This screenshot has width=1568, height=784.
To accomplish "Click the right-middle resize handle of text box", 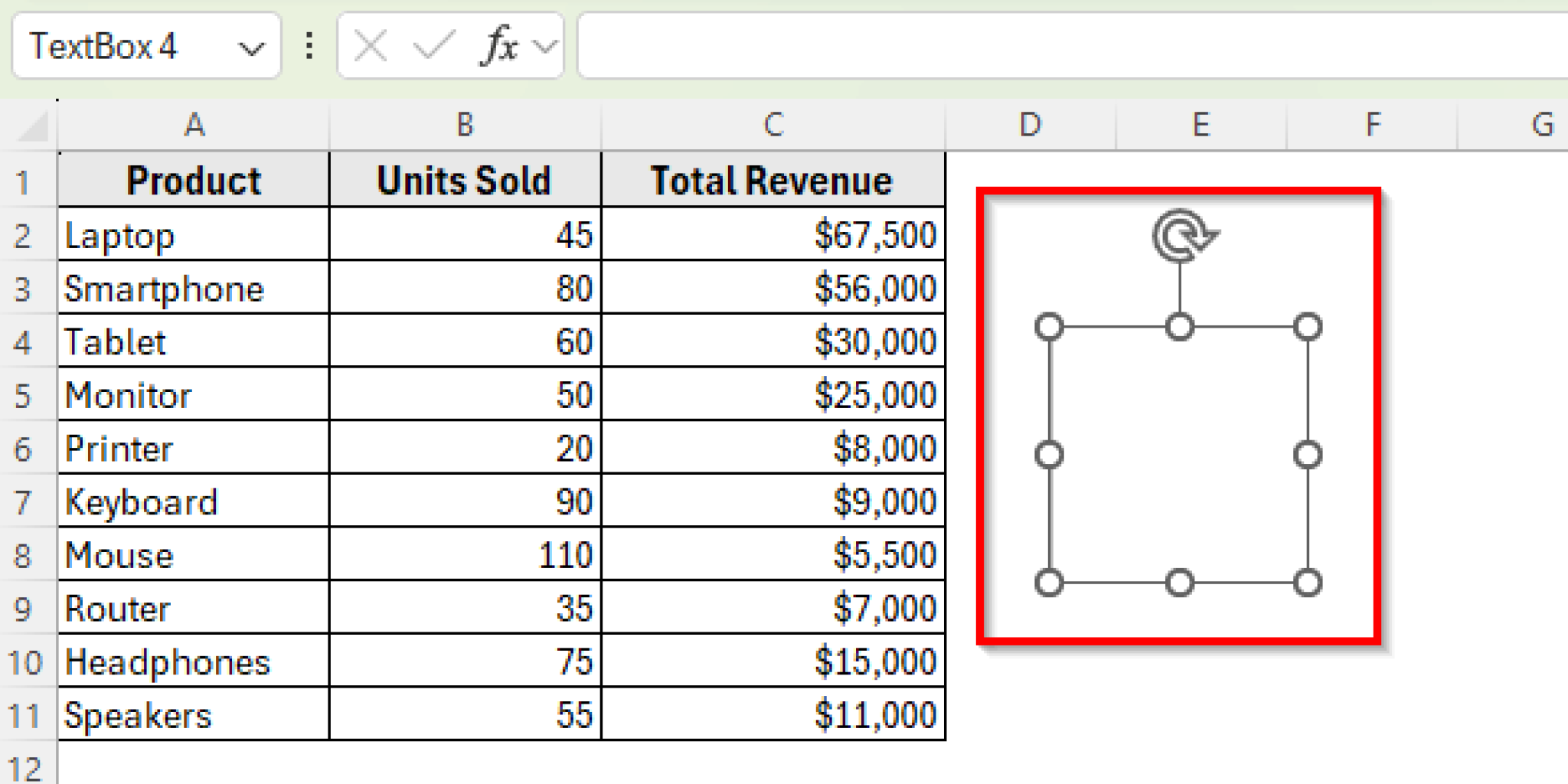I will pyautogui.click(x=1308, y=455).
